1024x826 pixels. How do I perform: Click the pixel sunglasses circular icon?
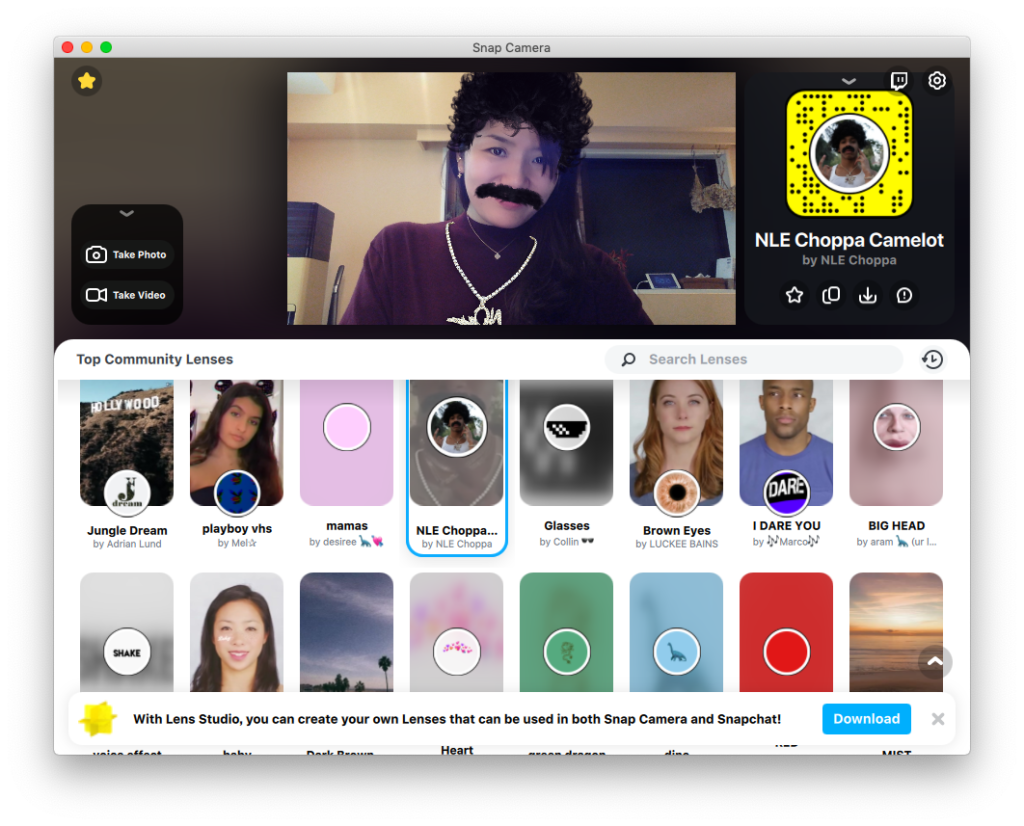point(566,427)
